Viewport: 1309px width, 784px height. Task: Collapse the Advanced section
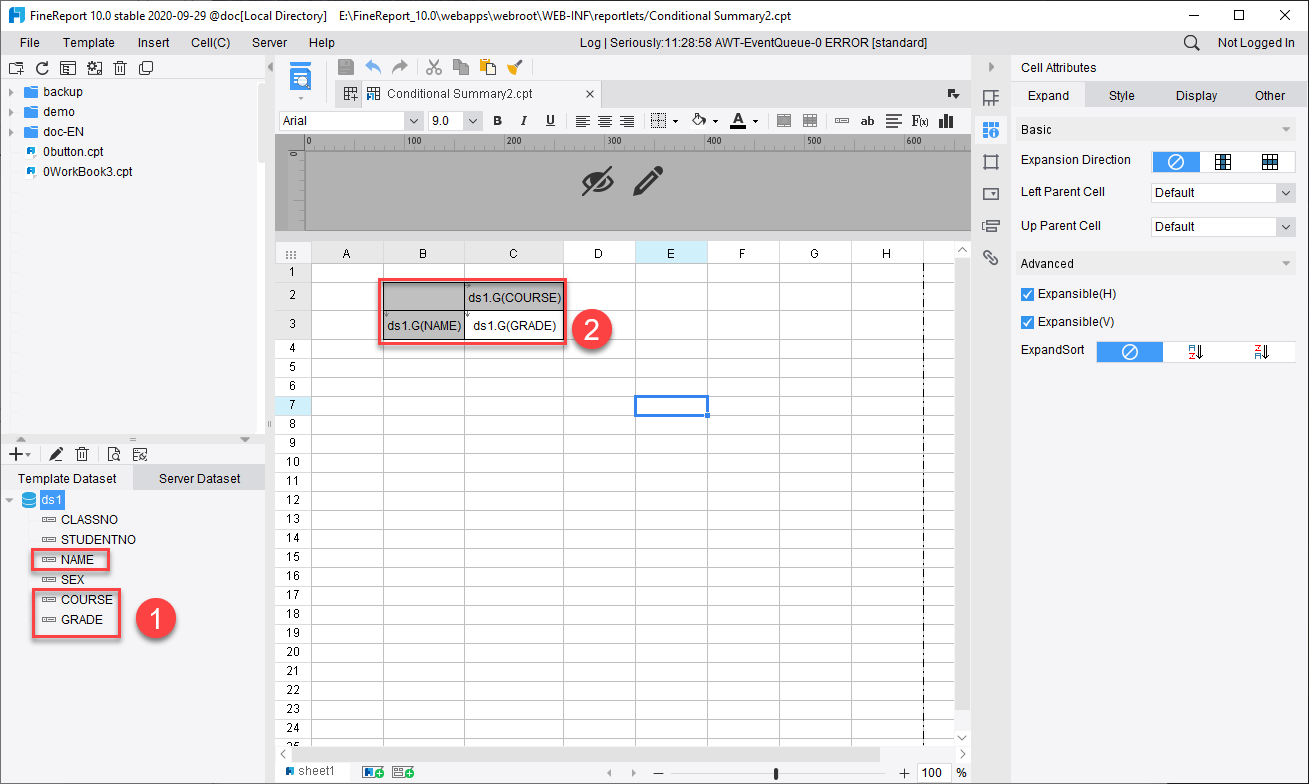(x=1287, y=264)
